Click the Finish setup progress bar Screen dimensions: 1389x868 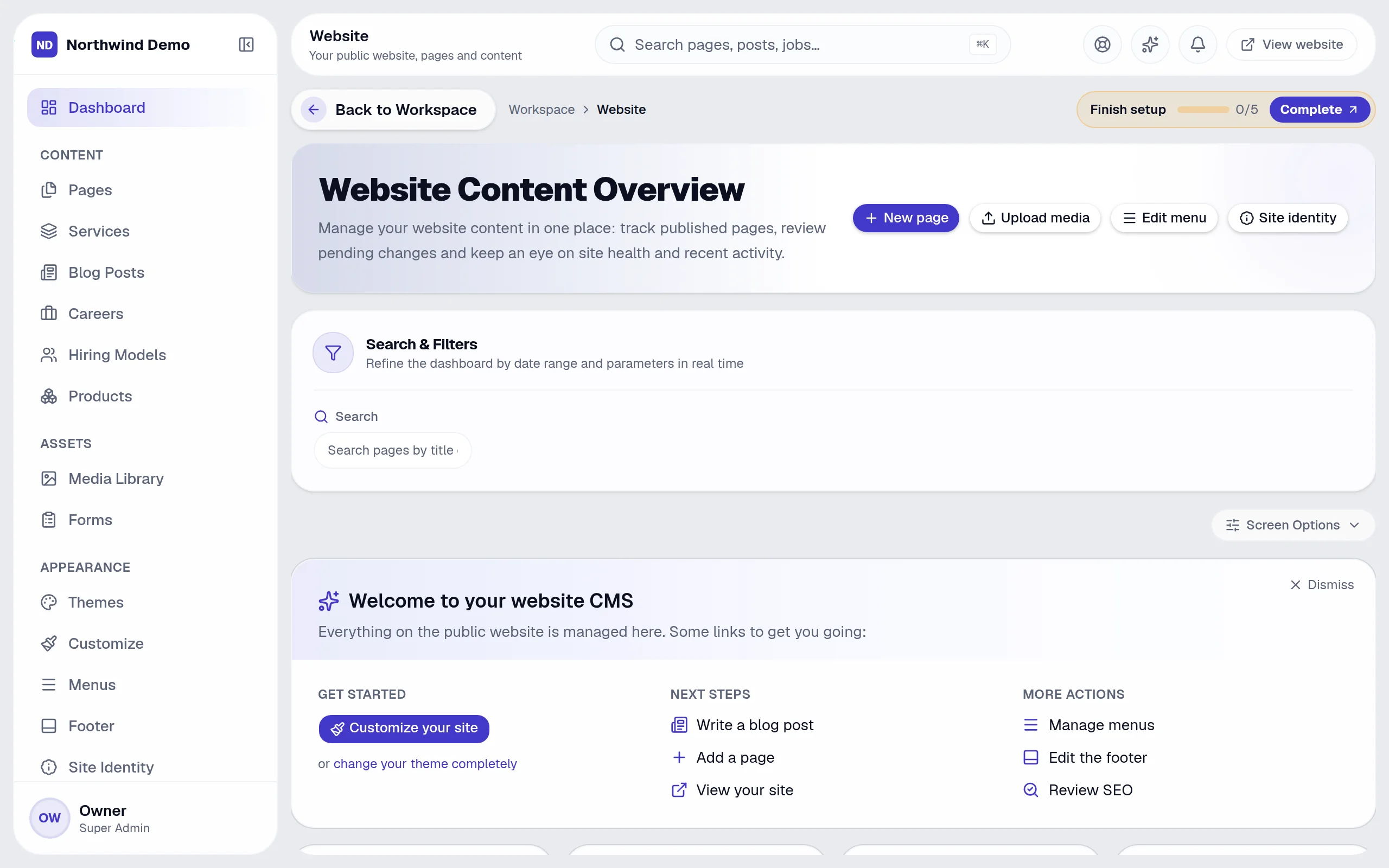click(1202, 110)
